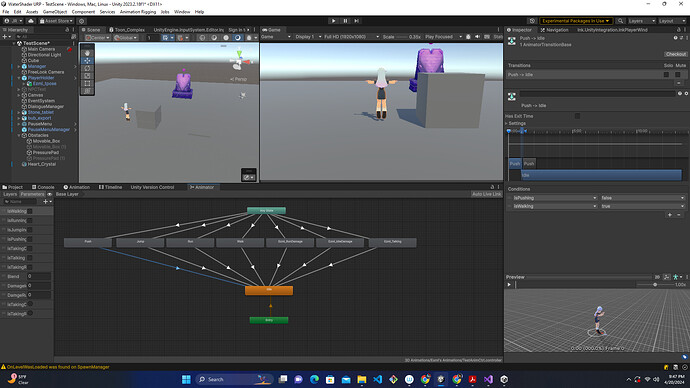Switch to the Timeline tab
This screenshot has height=388, width=690.
tap(110, 187)
